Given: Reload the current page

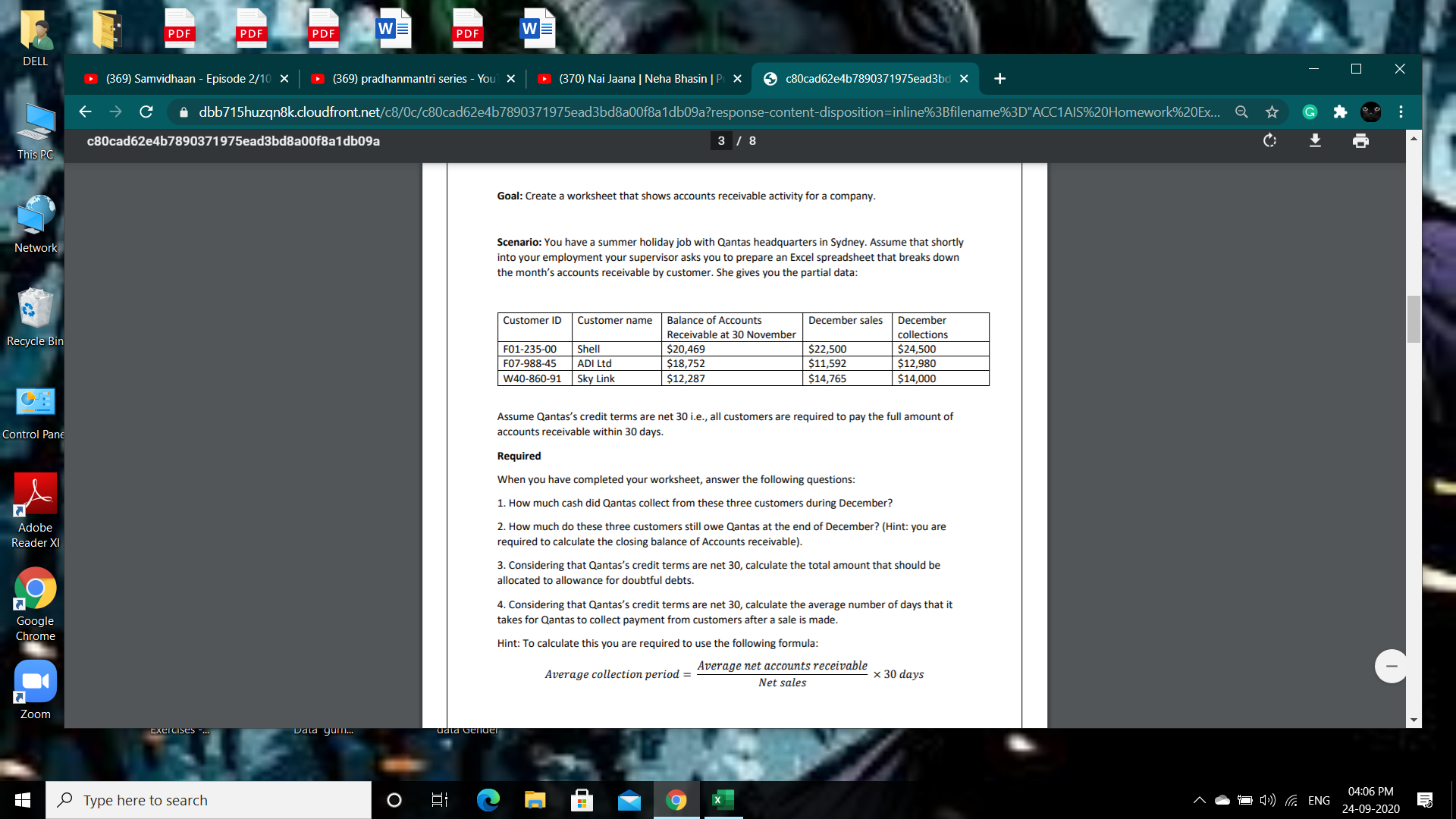Looking at the screenshot, I should click(146, 112).
